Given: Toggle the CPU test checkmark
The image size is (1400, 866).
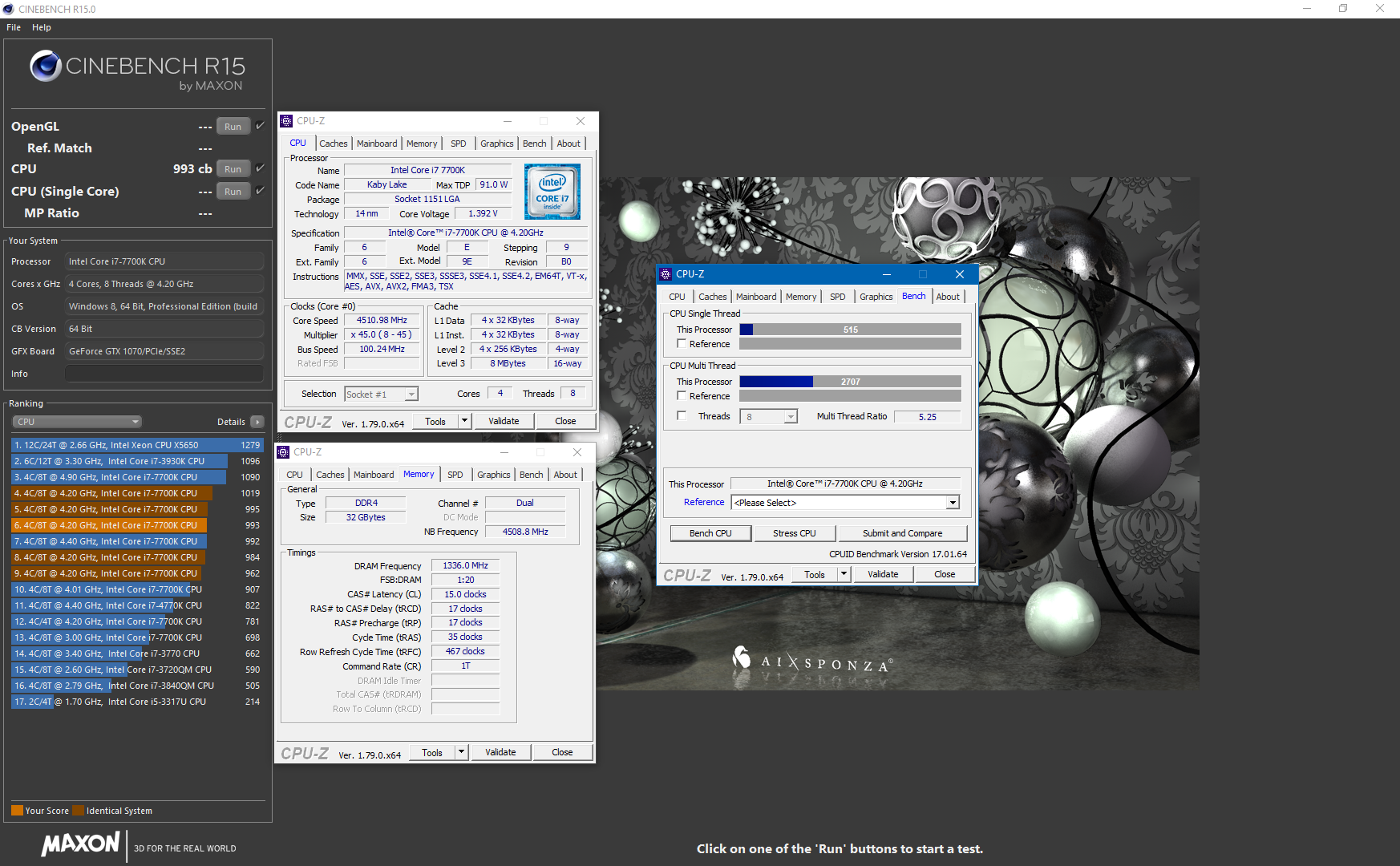Looking at the screenshot, I should coord(260,168).
